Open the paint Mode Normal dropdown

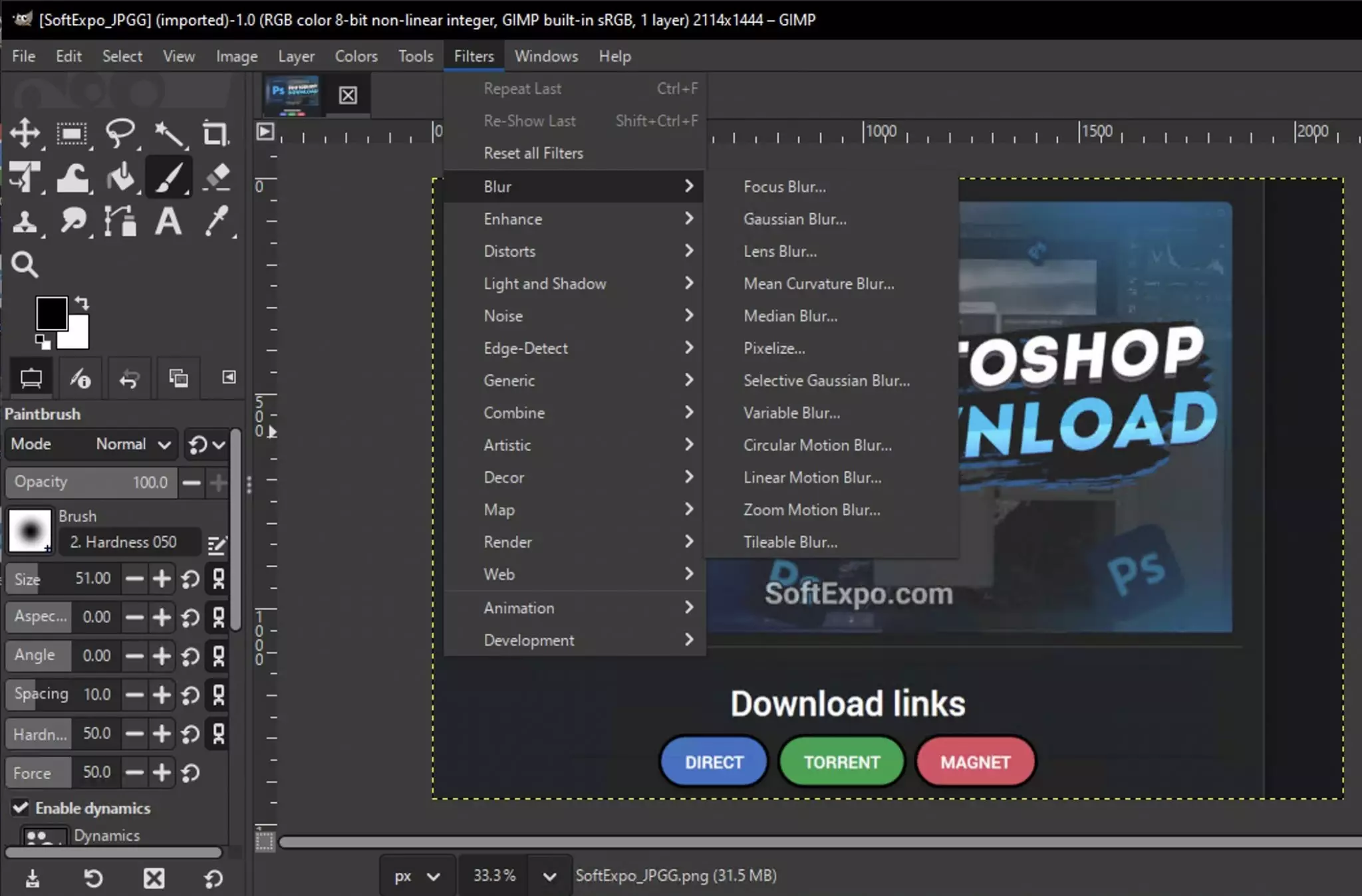point(133,444)
